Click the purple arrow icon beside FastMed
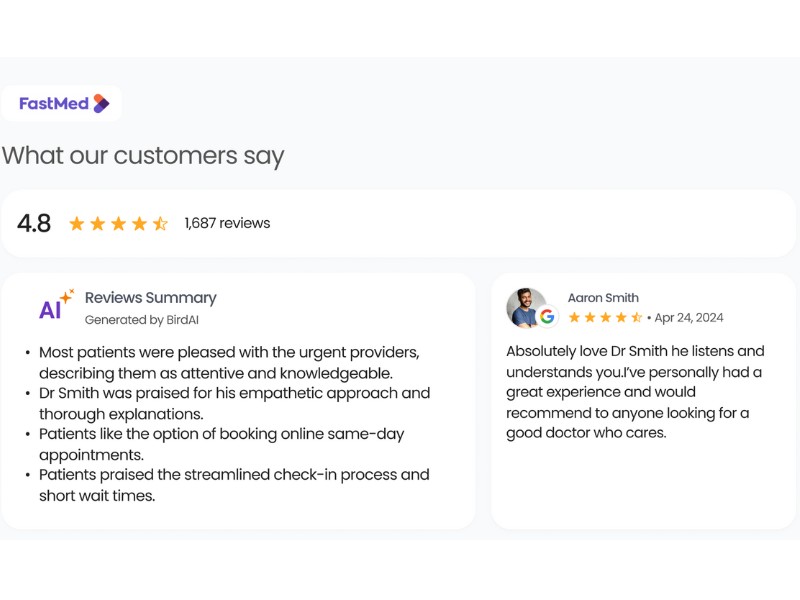The height and width of the screenshot is (600, 800). [101, 103]
